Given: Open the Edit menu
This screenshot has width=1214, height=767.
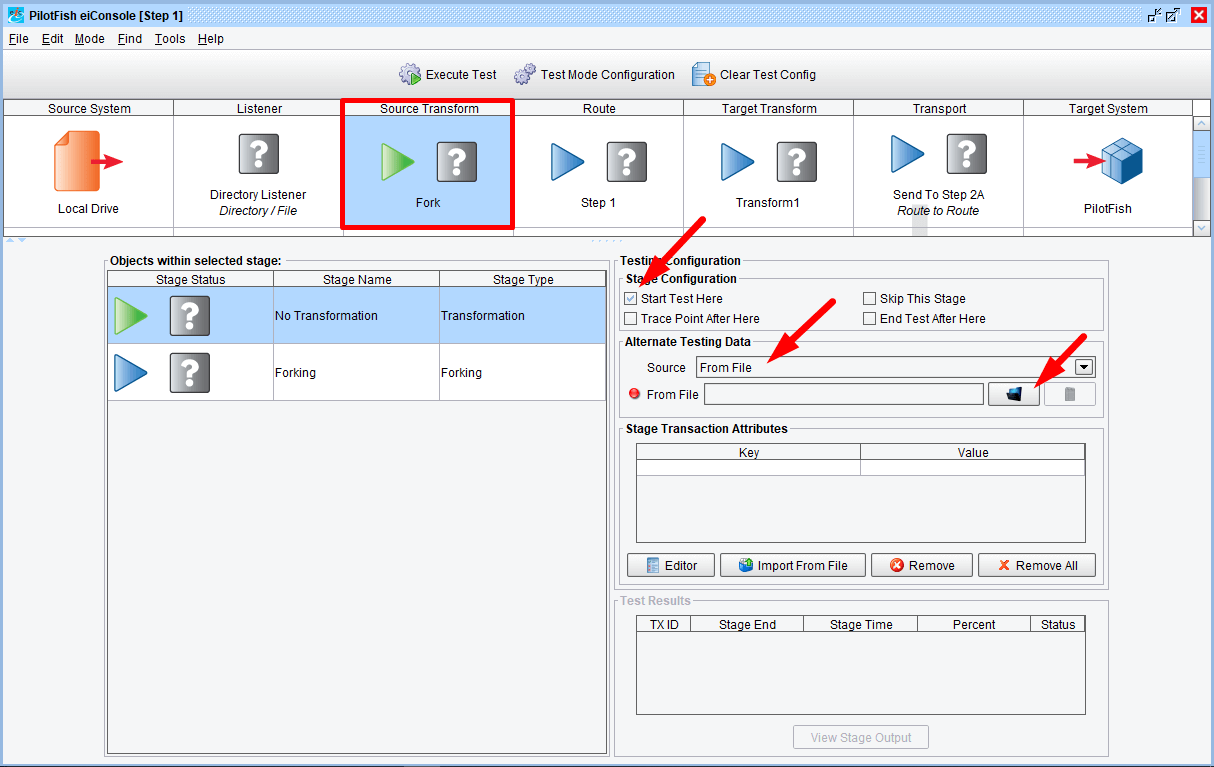Looking at the screenshot, I should pyautogui.click(x=52, y=39).
